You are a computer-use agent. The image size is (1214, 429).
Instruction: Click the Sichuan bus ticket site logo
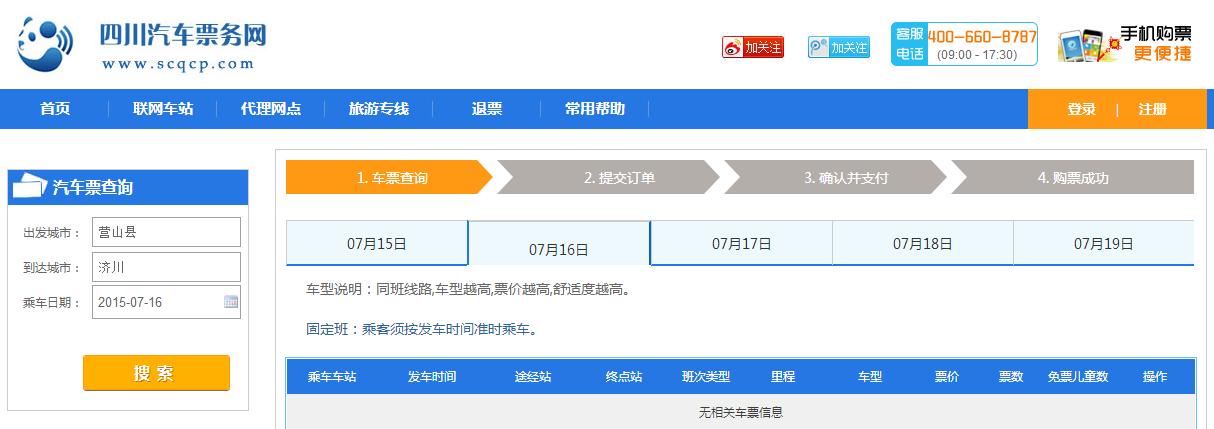(140, 46)
